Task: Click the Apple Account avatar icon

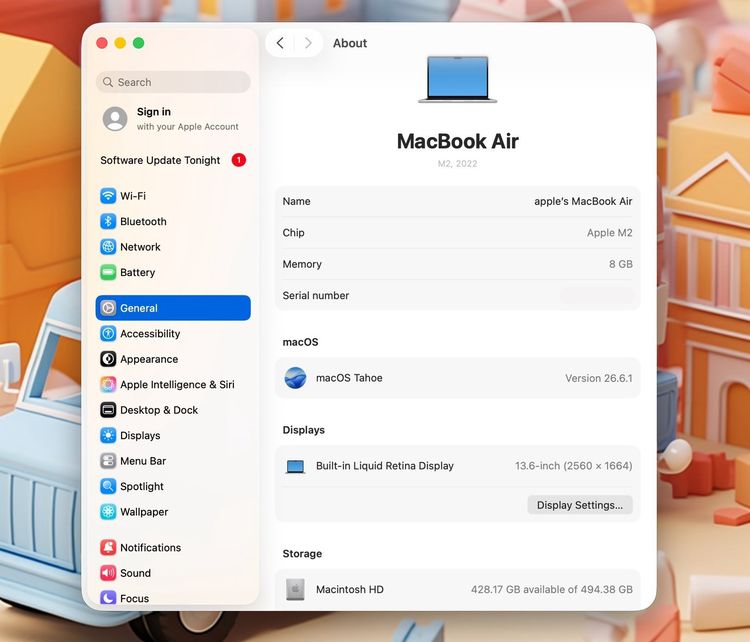Action: coord(115,119)
